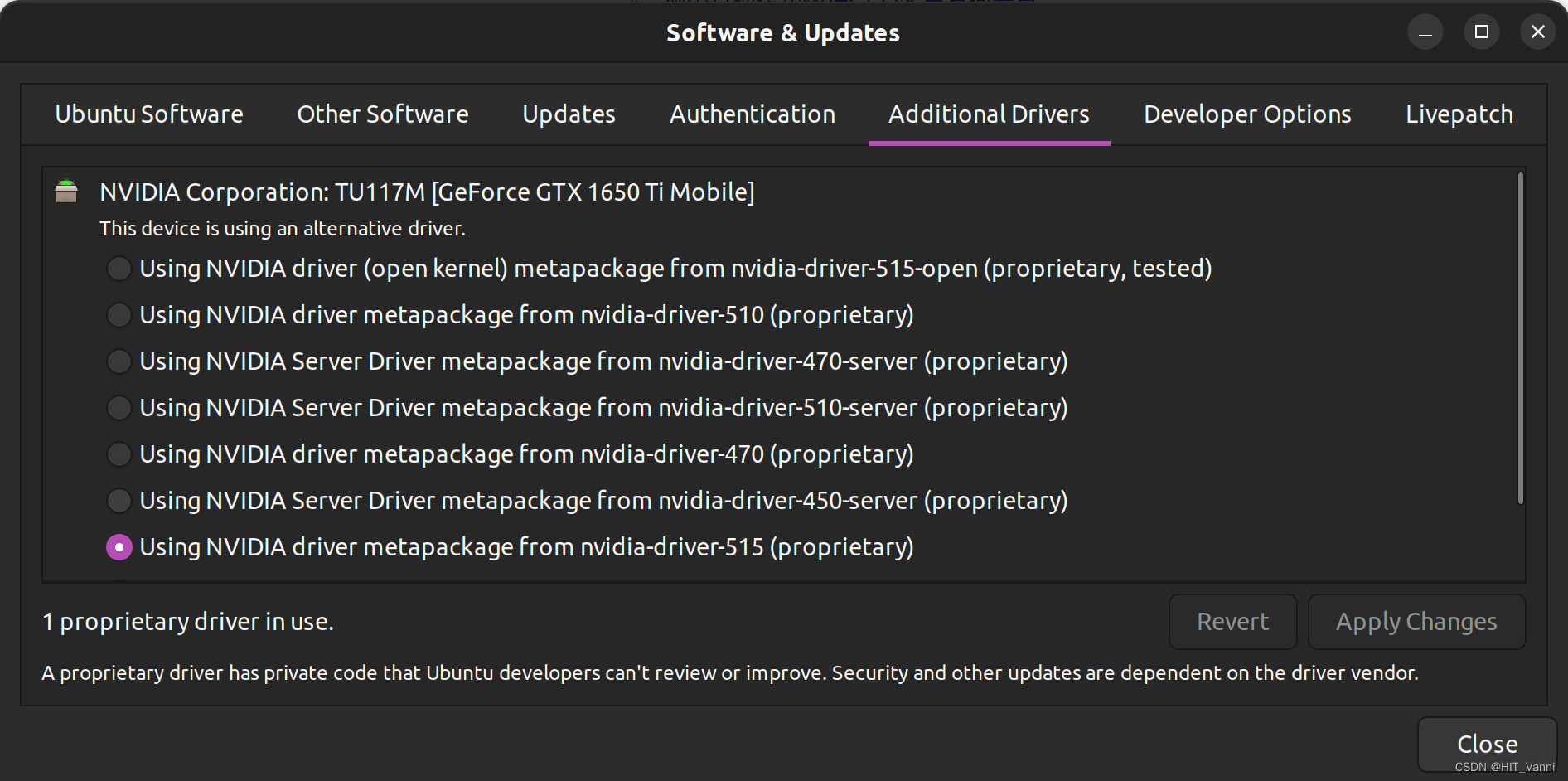Maximize the Software & Updates window
The width and height of the screenshot is (1568, 781).
tap(1482, 32)
